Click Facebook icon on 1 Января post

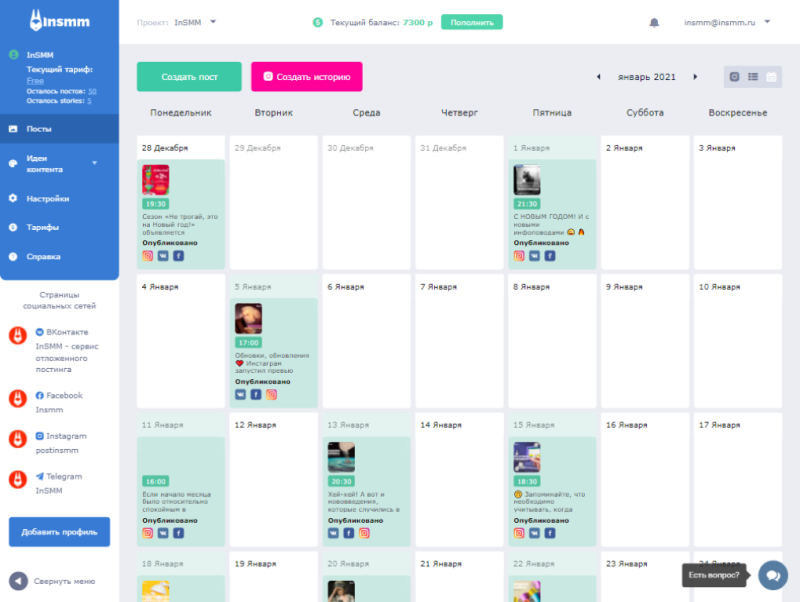tap(550, 256)
